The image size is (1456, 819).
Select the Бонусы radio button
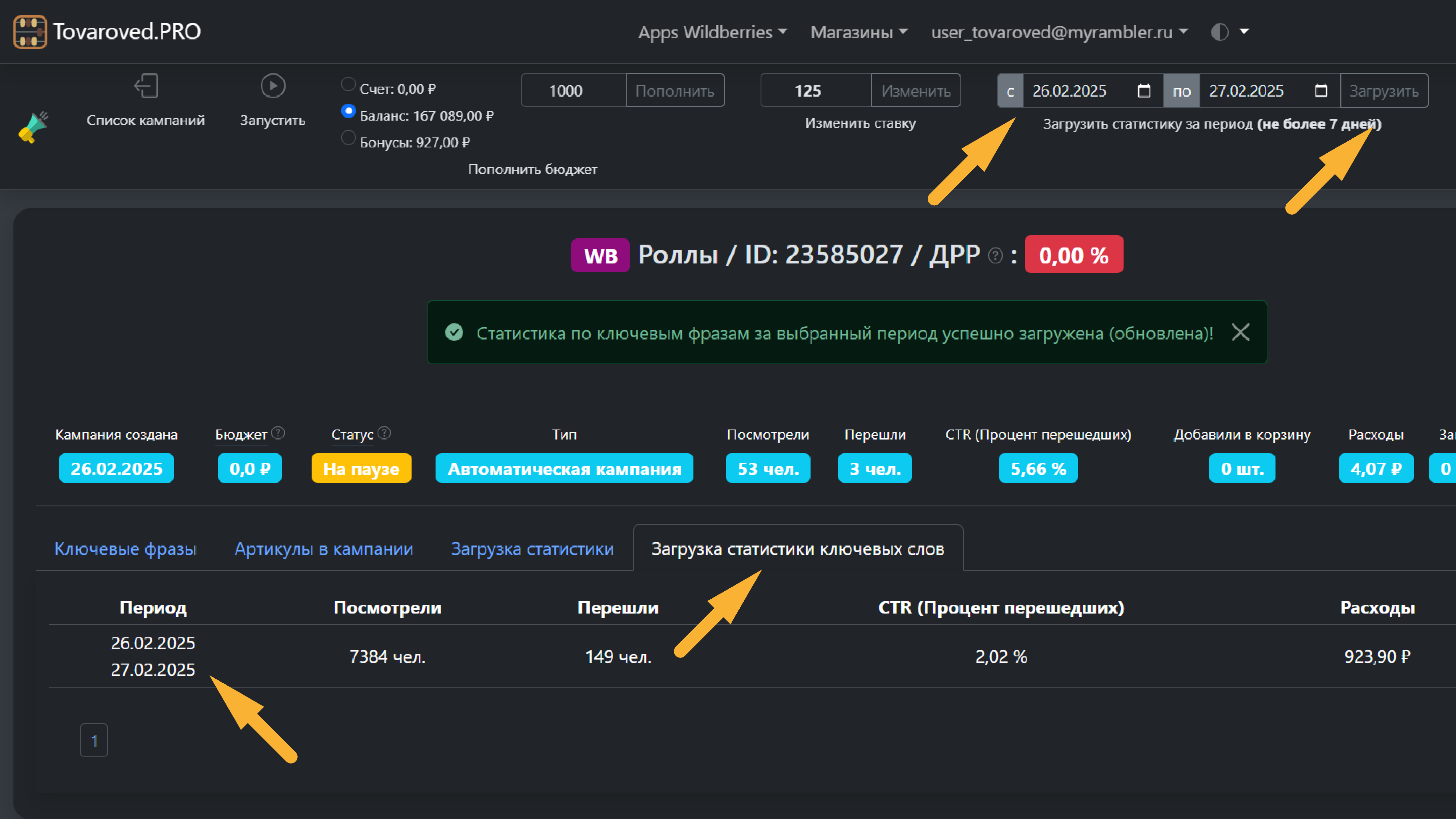[x=348, y=138]
